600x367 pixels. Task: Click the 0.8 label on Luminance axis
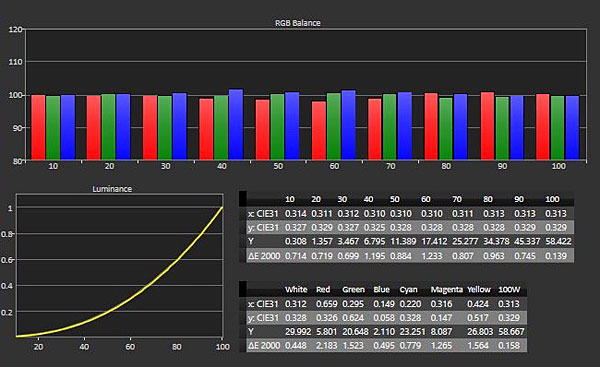click(x=7, y=234)
